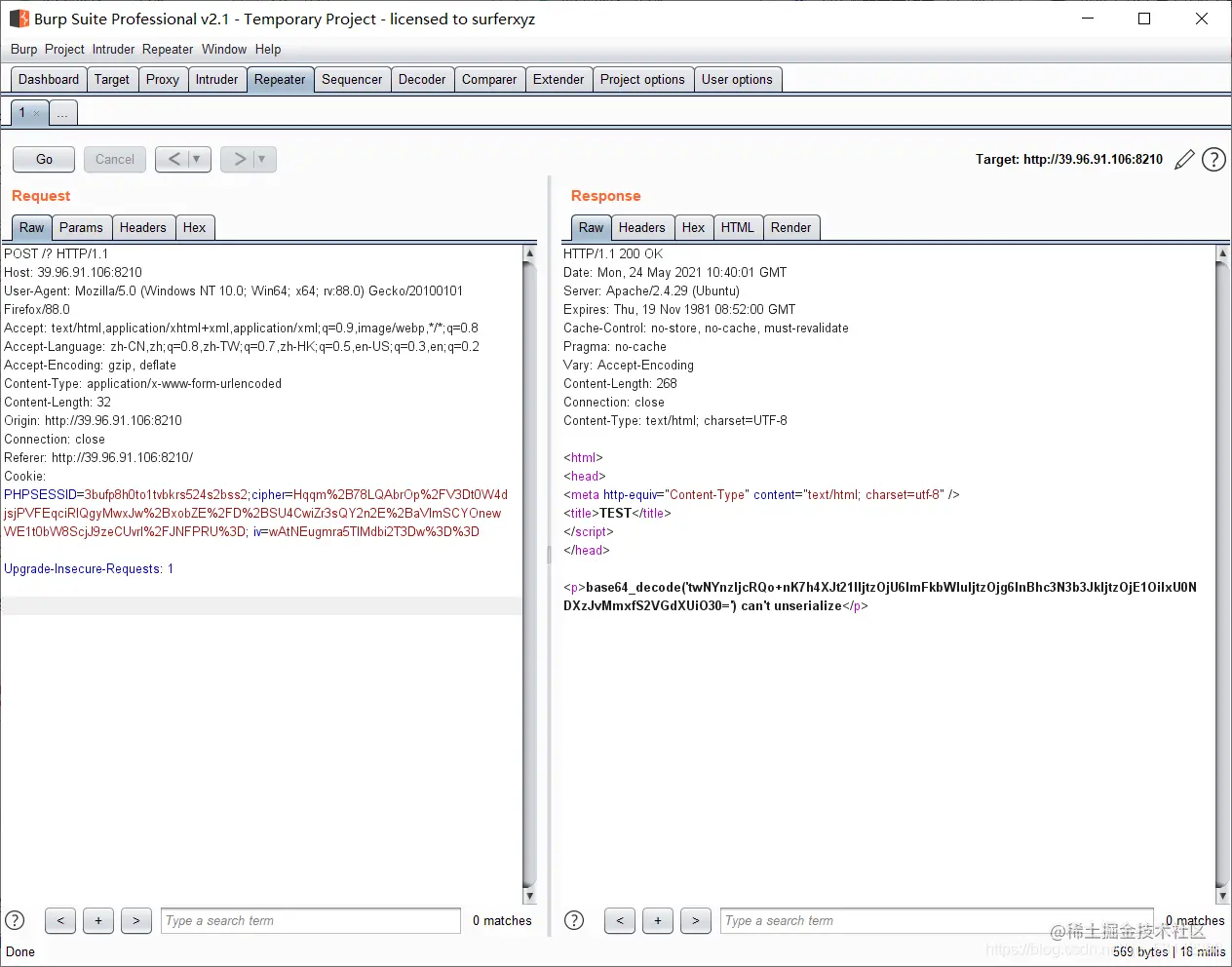The width and height of the screenshot is (1232, 967).
Task: Click 'Connection: close' in request
Action: [55, 439]
